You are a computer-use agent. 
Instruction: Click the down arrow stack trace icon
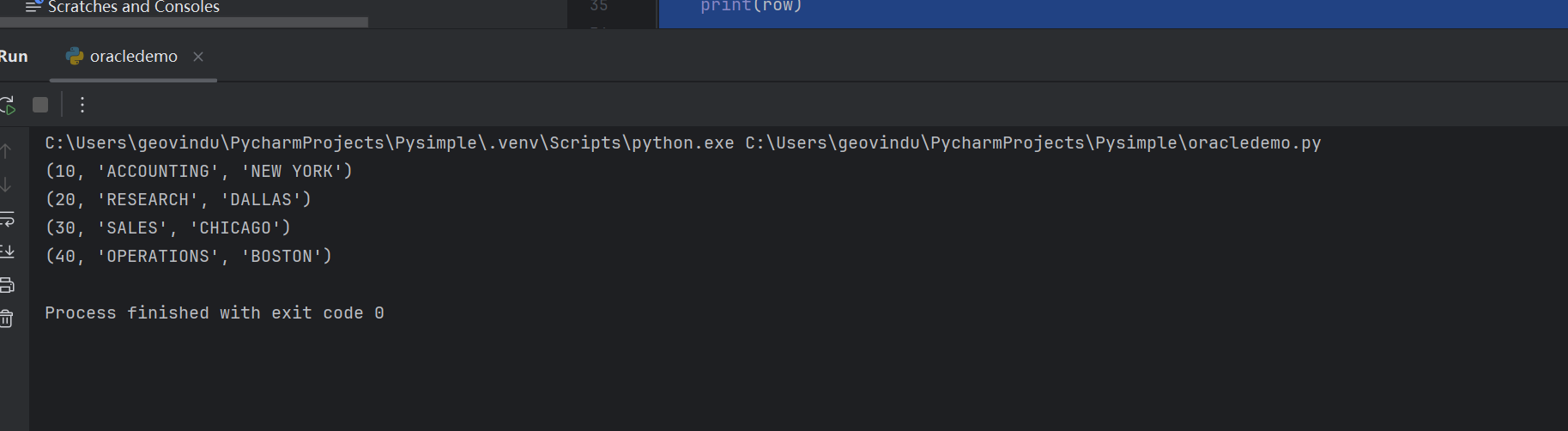tap(6, 185)
